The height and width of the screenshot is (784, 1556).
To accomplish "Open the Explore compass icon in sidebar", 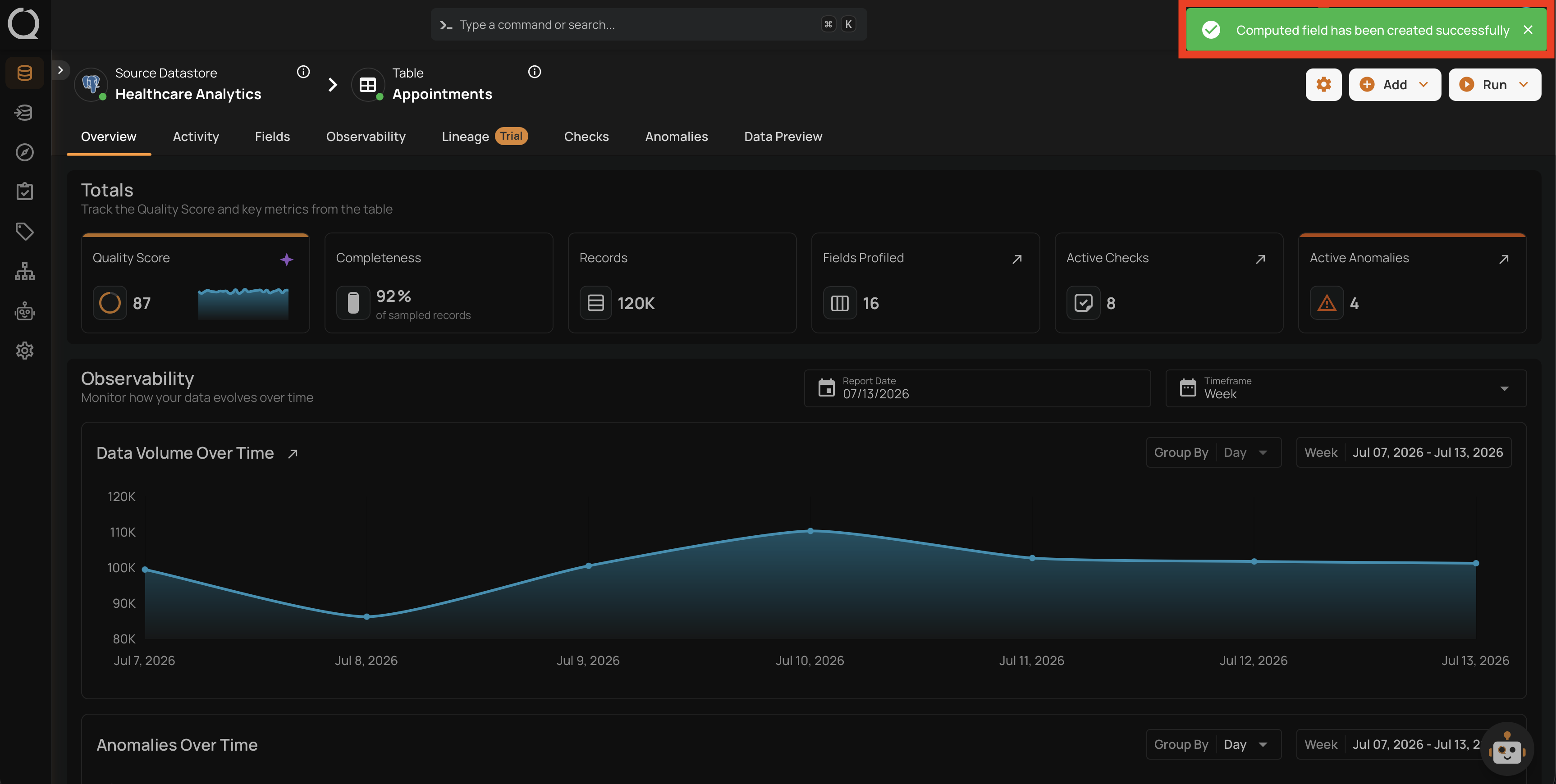I will pos(25,152).
